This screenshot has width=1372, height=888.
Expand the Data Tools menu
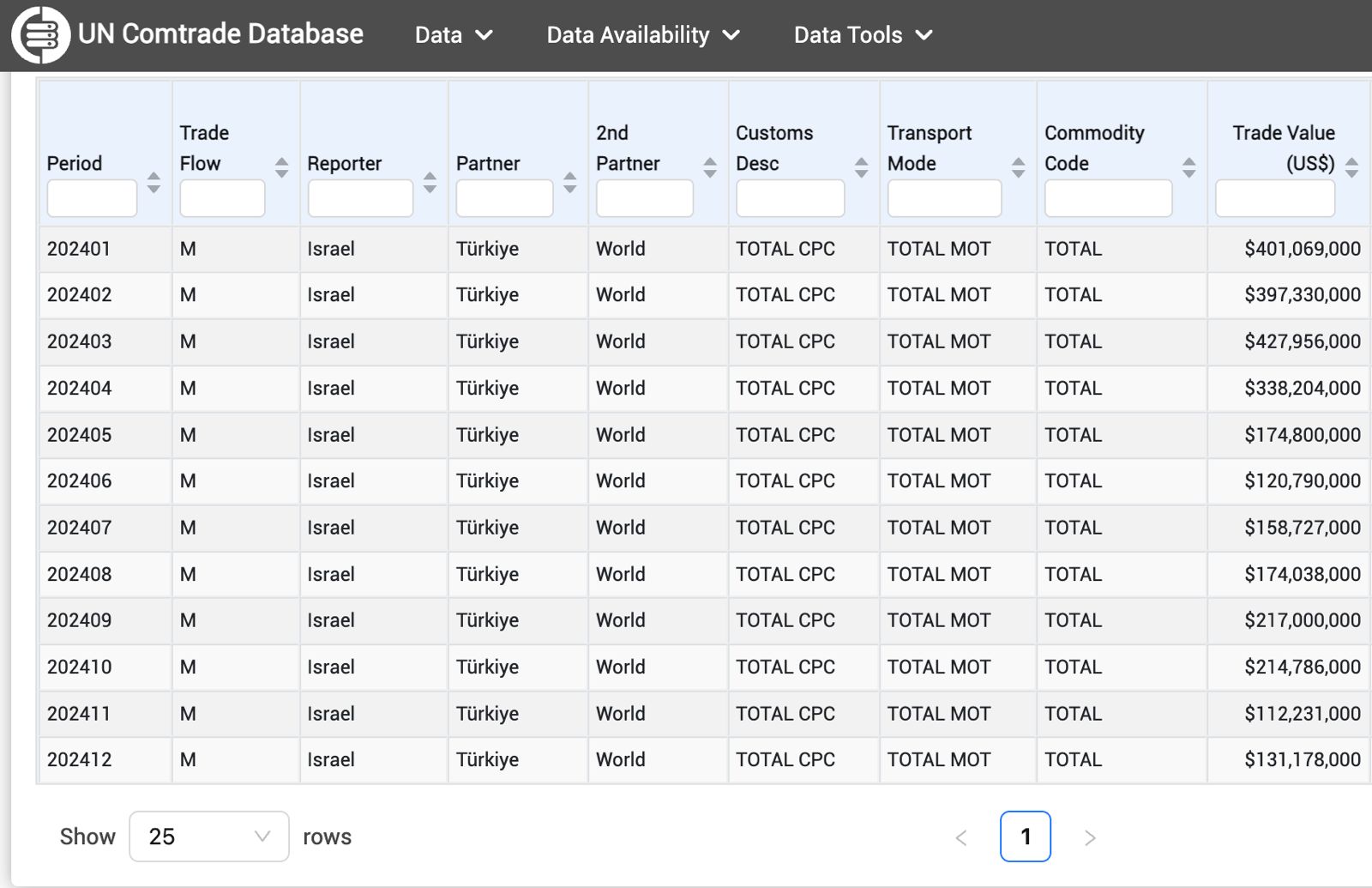pos(863,35)
